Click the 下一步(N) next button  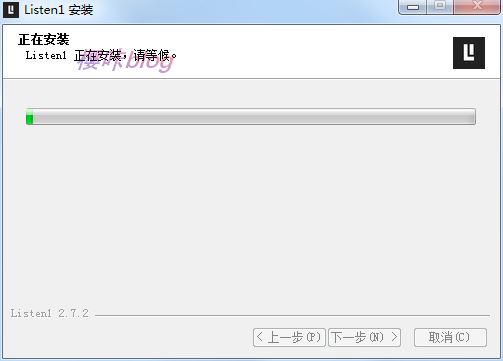[x=364, y=337]
